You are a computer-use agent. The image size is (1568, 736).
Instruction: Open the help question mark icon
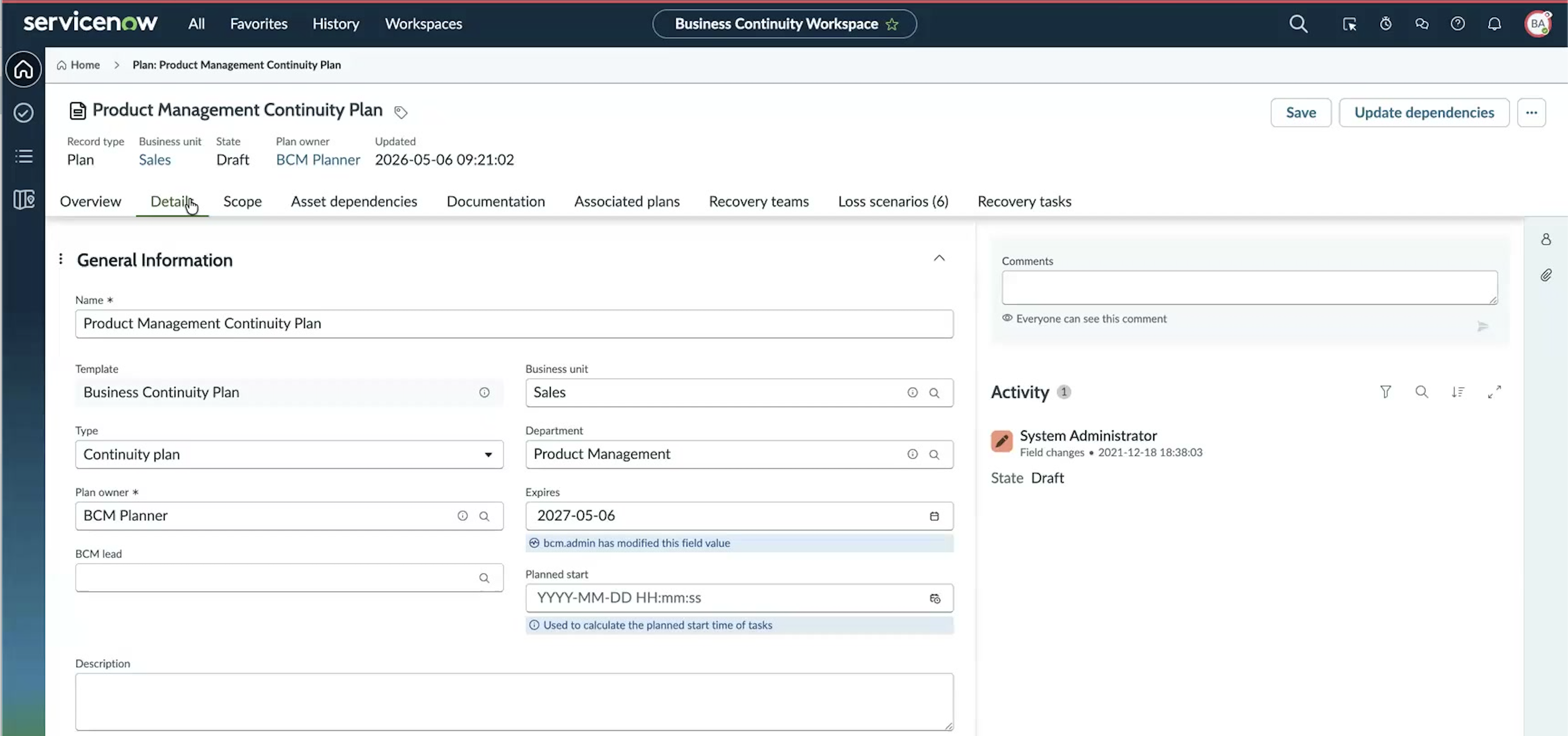coord(1457,24)
